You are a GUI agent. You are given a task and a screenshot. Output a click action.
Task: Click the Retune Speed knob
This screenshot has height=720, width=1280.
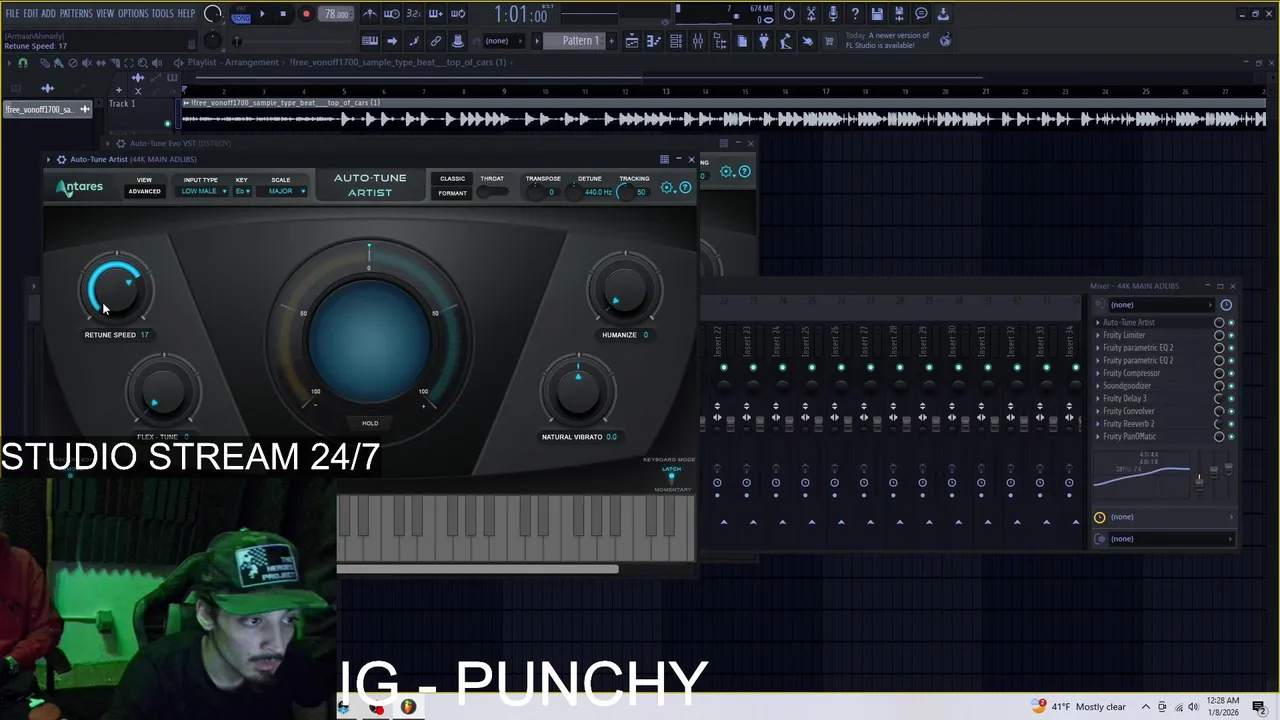tap(116, 289)
